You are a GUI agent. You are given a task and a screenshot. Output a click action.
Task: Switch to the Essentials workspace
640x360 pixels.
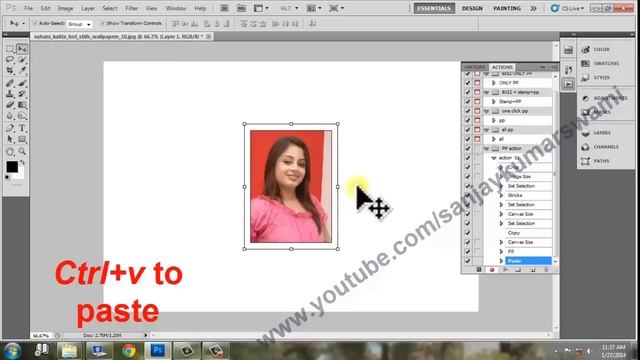434,8
